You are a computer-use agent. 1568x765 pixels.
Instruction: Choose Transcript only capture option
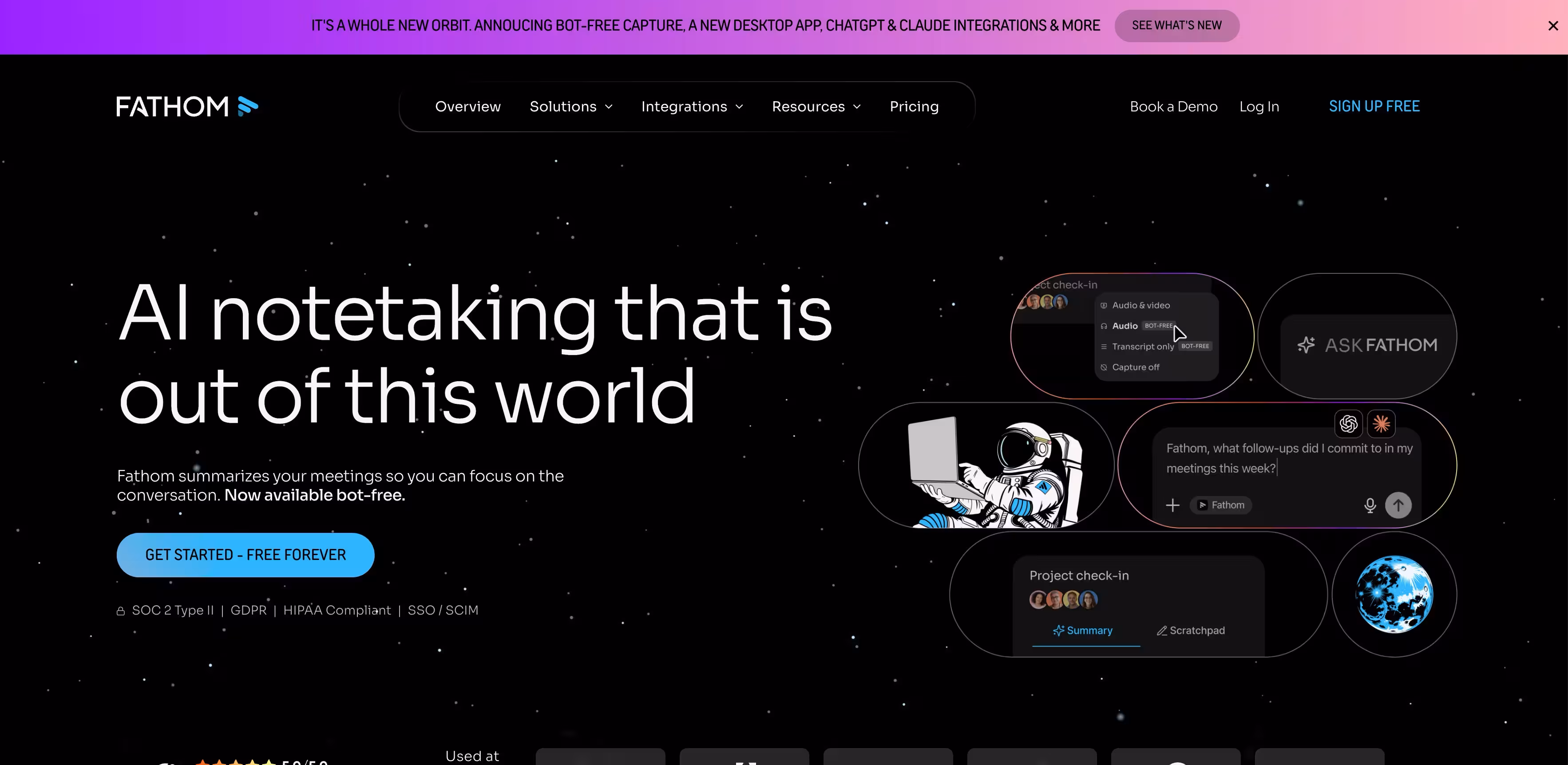tap(1156, 346)
